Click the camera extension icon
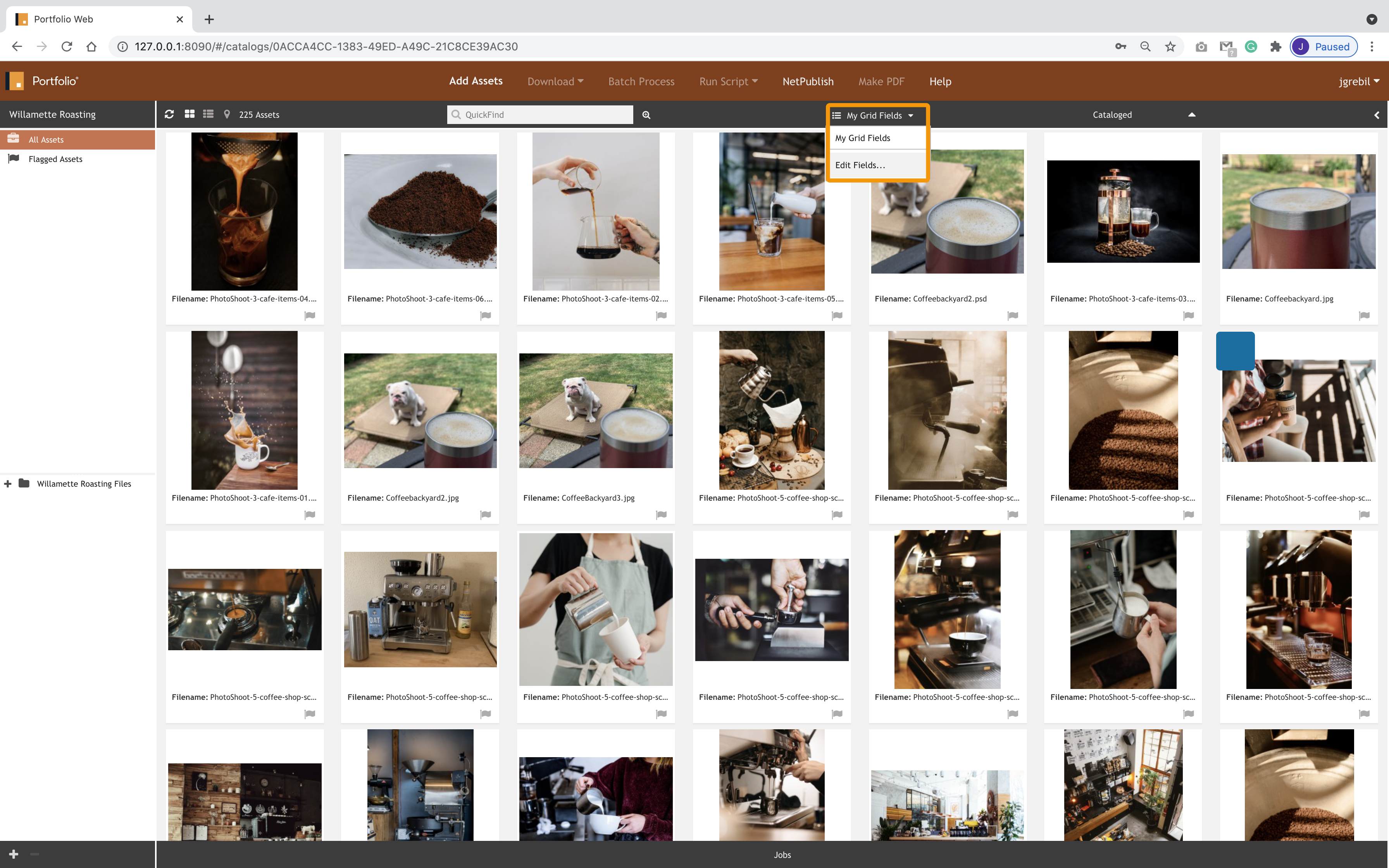Image resolution: width=1389 pixels, height=868 pixels. point(1201,46)
